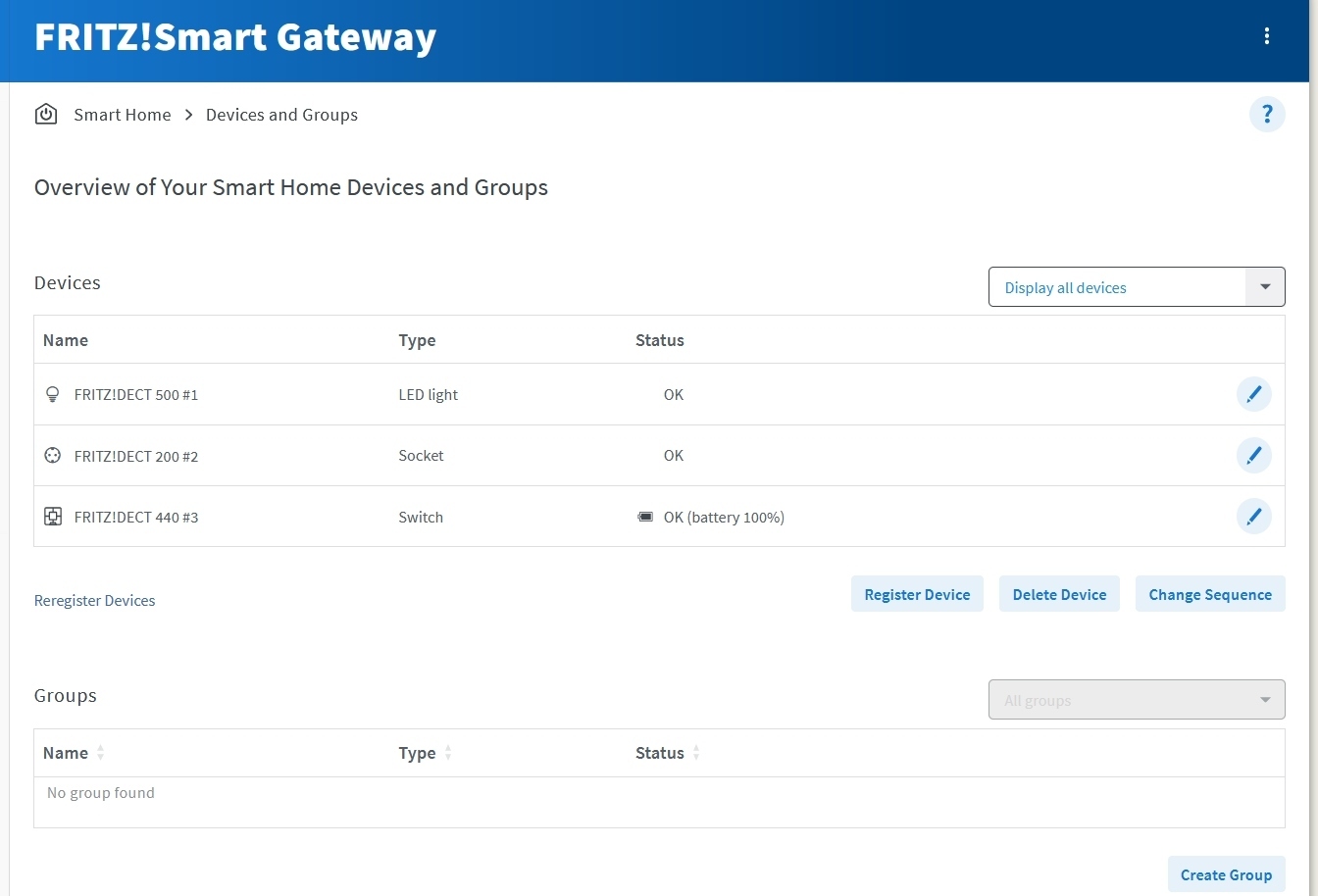Click the Delete Device button

point(1059,594)
